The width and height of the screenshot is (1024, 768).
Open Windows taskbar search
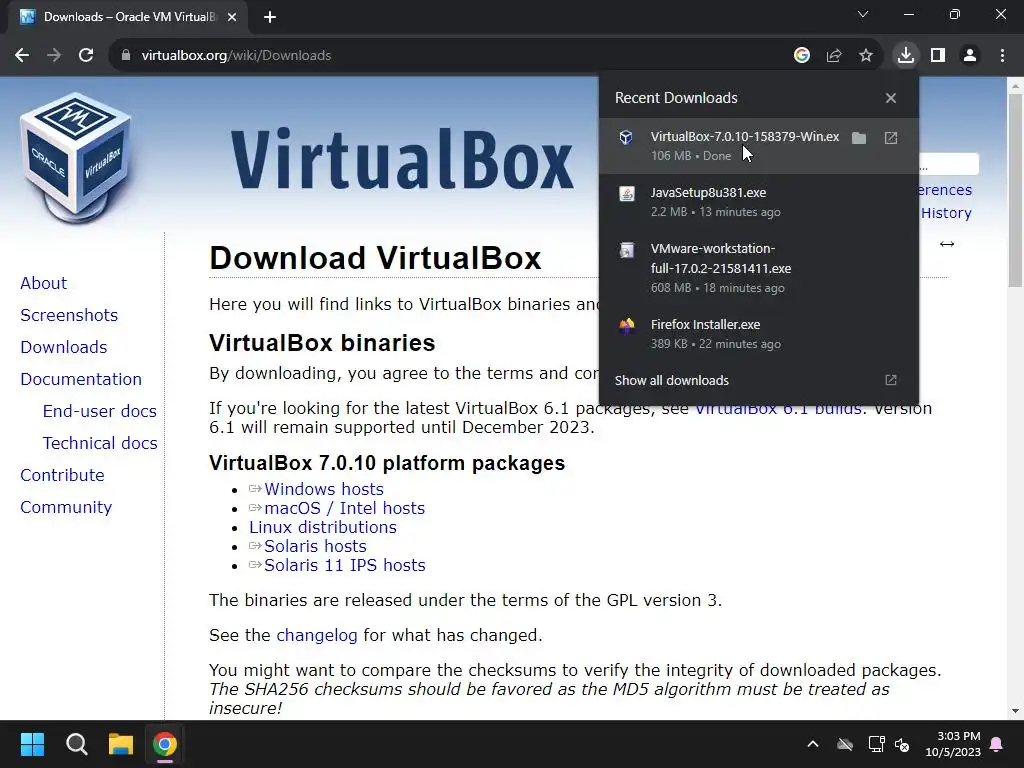[76, 744]
